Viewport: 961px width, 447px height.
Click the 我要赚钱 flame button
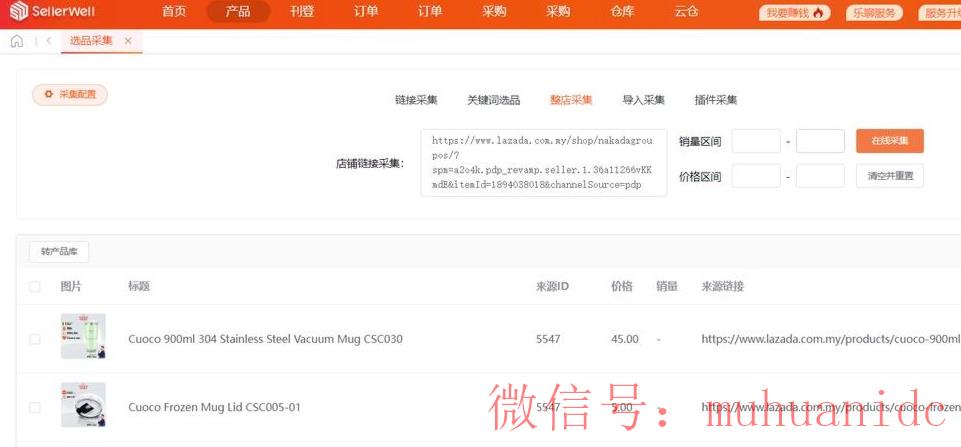pyautogui.click(x=795, y=13)
